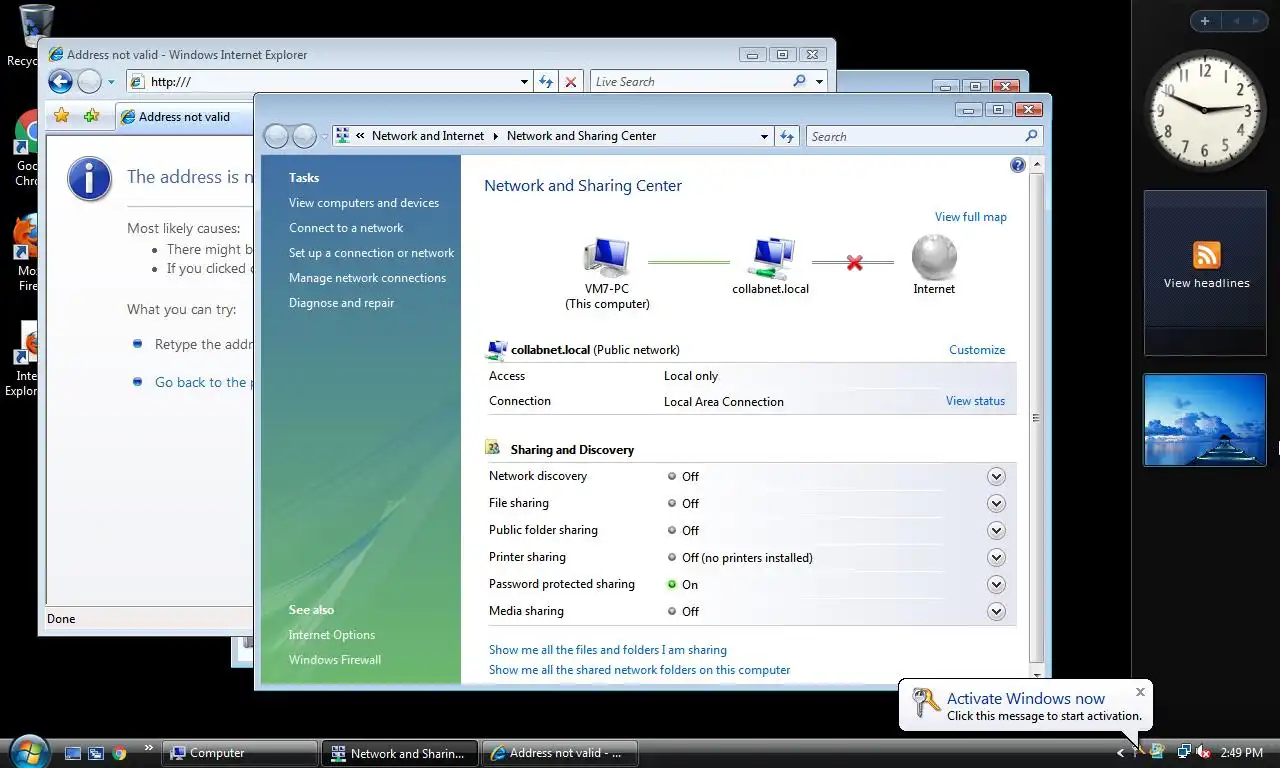This screenshot has width=1280, height=768.
Task: Expand File sharing settings
Action: pyautogui.click(x=996, y=504)
